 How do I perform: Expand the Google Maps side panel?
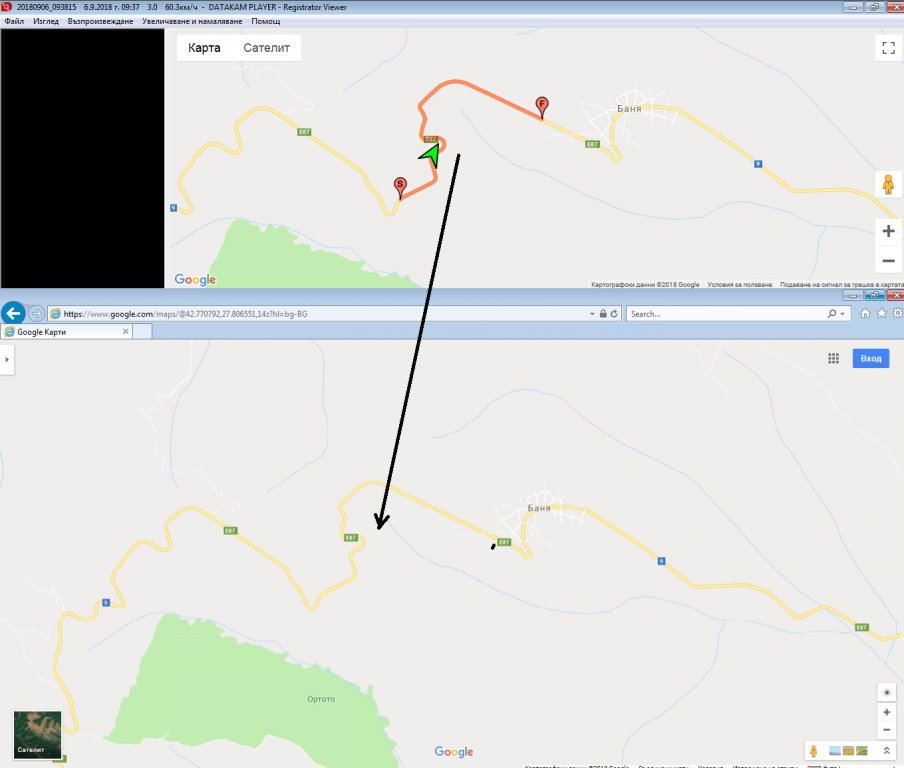coord(7,360)
